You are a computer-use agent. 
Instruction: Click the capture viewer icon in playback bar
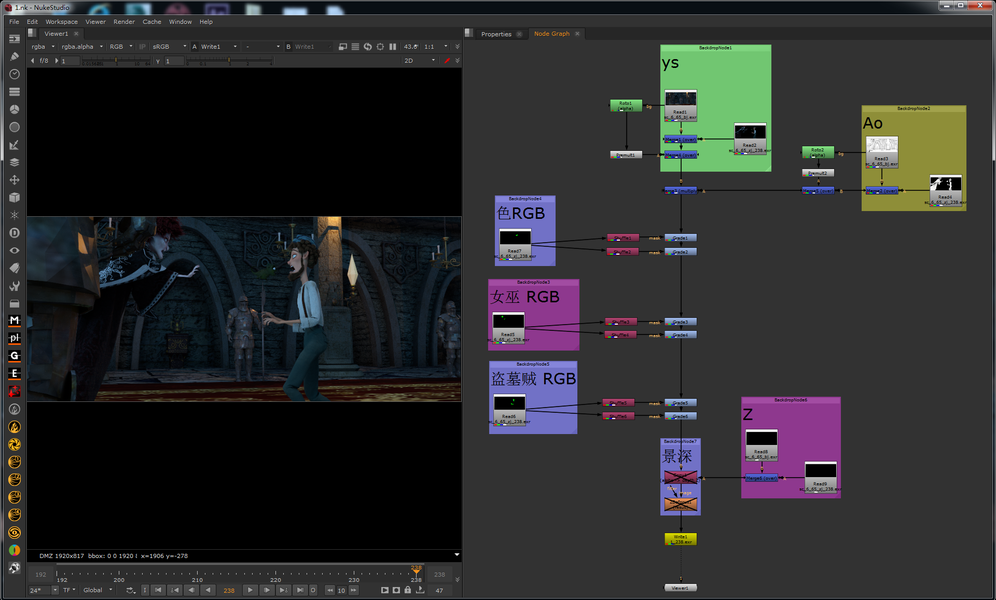396,590
